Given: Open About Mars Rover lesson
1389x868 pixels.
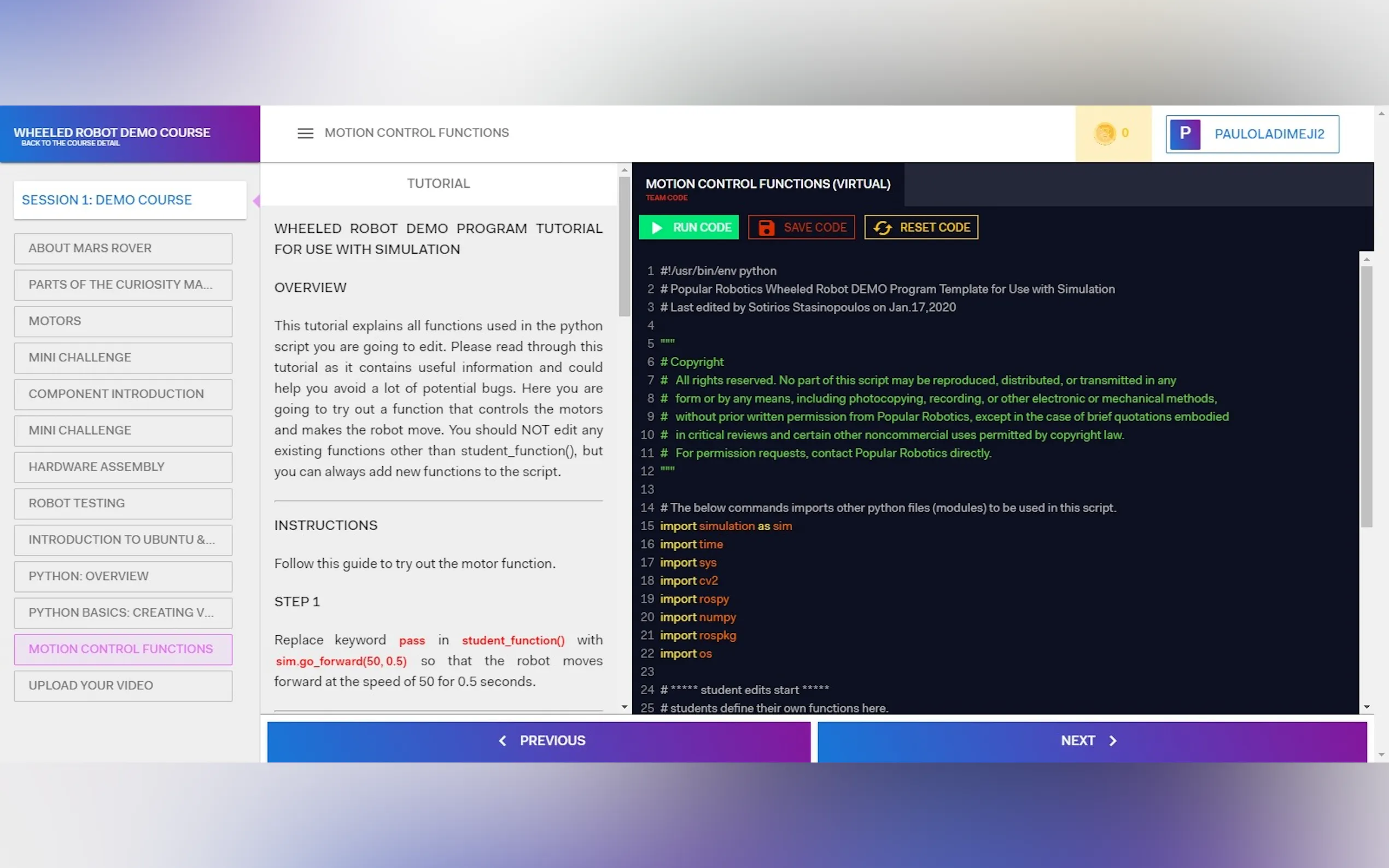Looking at the screenshot, I should 123,248.
